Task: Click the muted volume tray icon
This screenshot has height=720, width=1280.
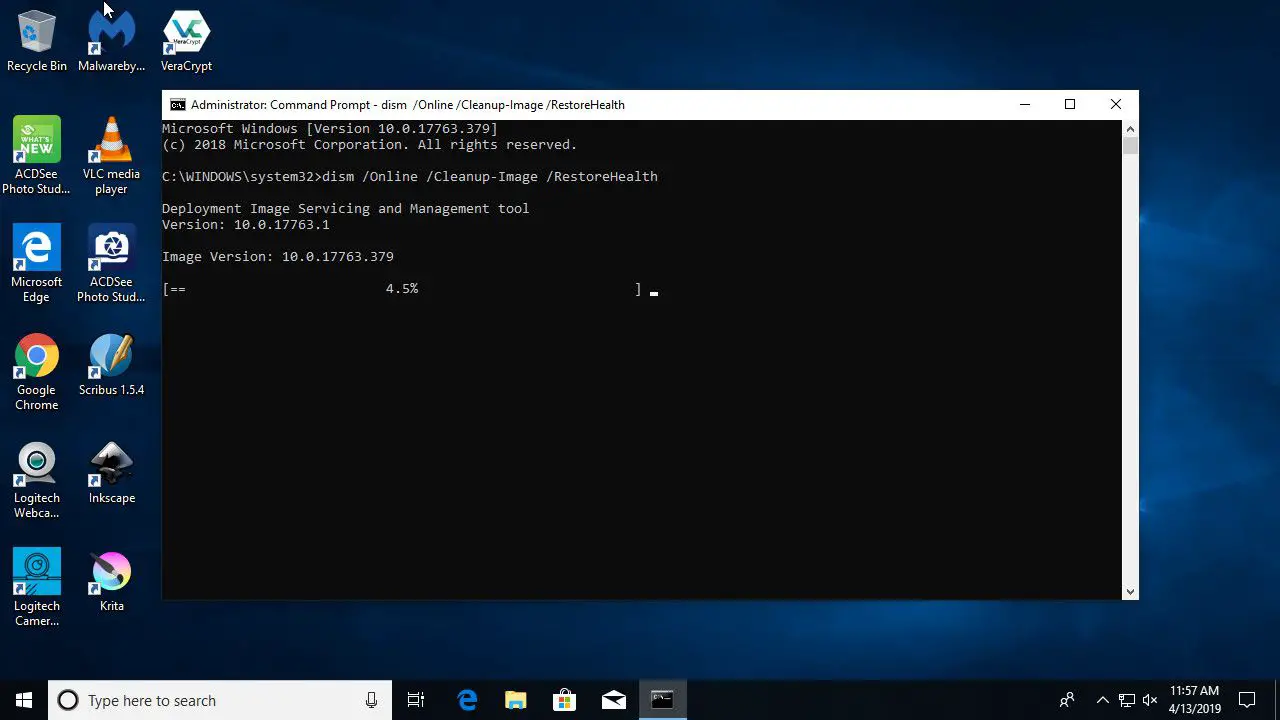Action: pos(1150,700)
